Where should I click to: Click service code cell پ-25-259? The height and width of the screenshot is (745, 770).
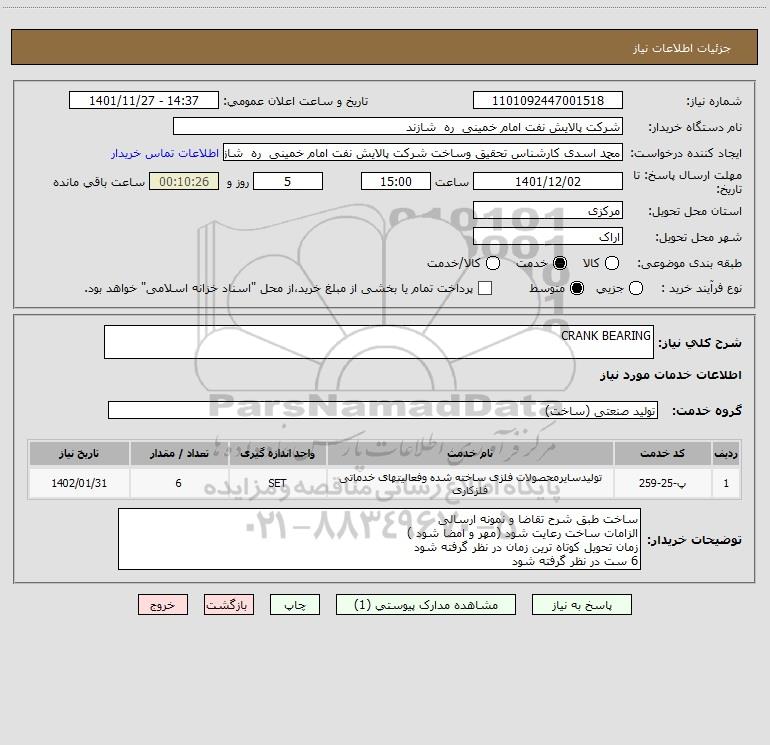662,483
